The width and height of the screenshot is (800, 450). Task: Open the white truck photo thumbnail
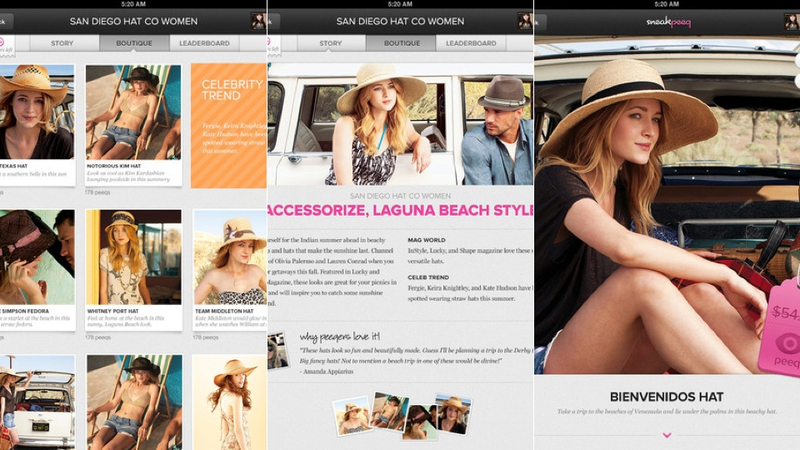coord(37,402)
